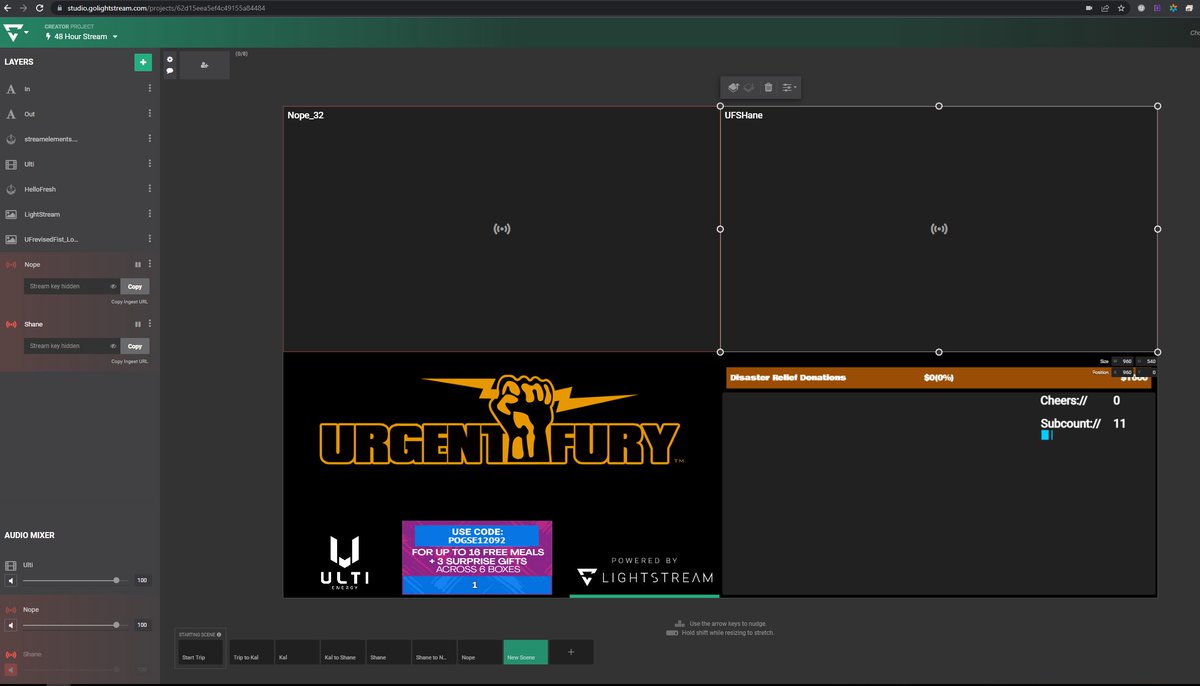Switch to Nope scene
Screen dimensions: 1200x686
click(x=481, y=652)
